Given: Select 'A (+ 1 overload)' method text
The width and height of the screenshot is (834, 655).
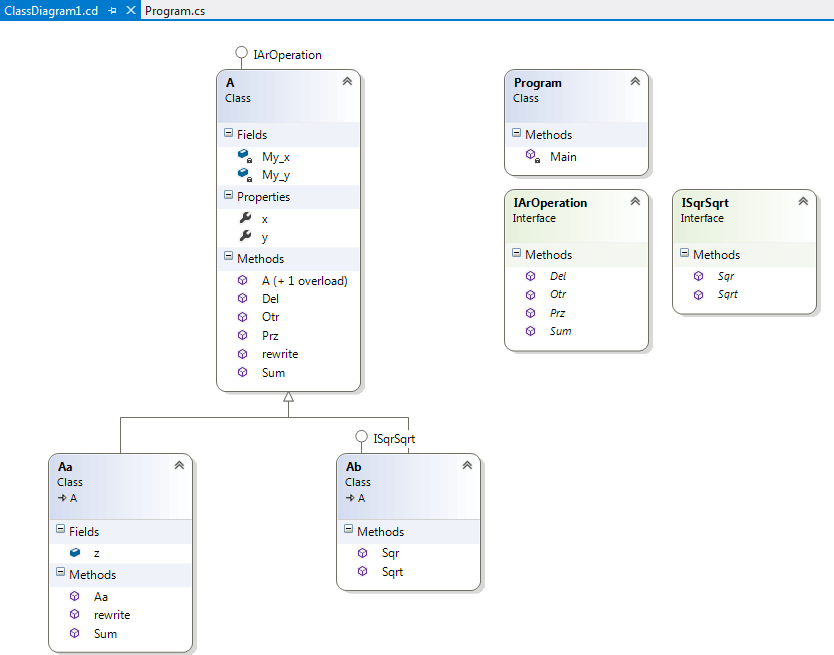Looking at the screenshot, I should pos(304,281).
